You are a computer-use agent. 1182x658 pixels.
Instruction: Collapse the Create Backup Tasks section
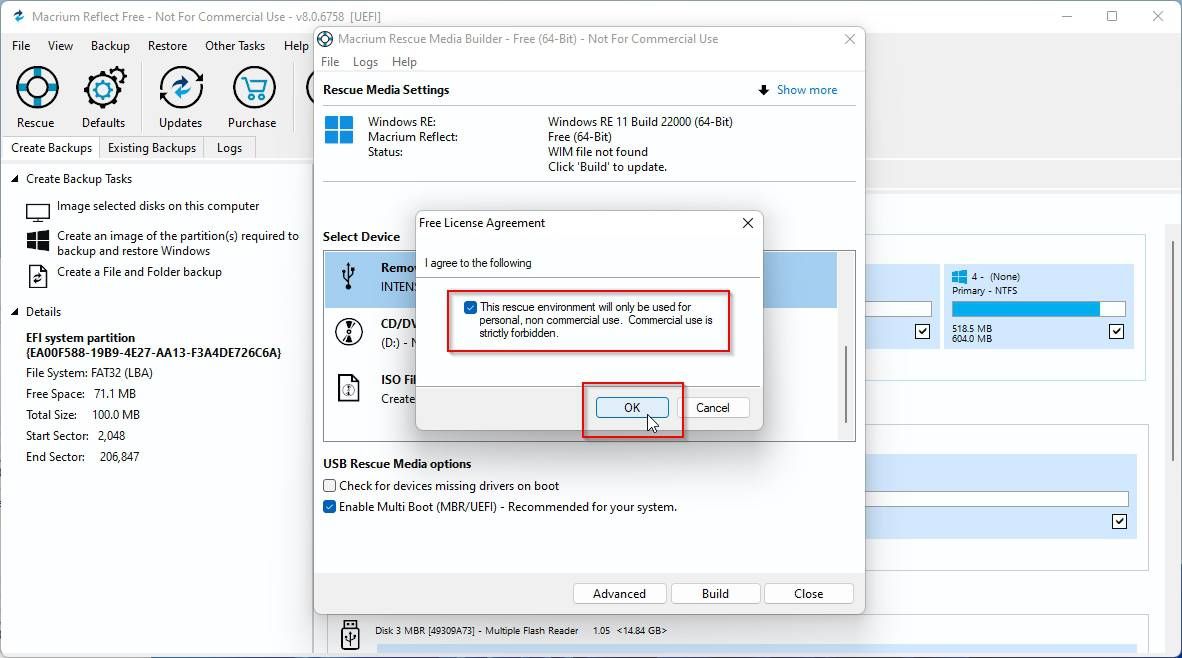pos(14,179)
